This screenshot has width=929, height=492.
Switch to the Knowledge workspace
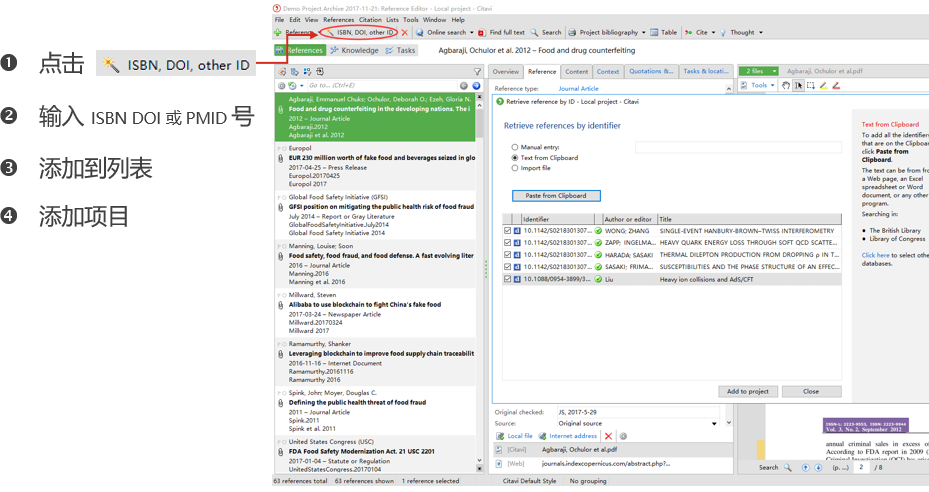click(354, 50)
